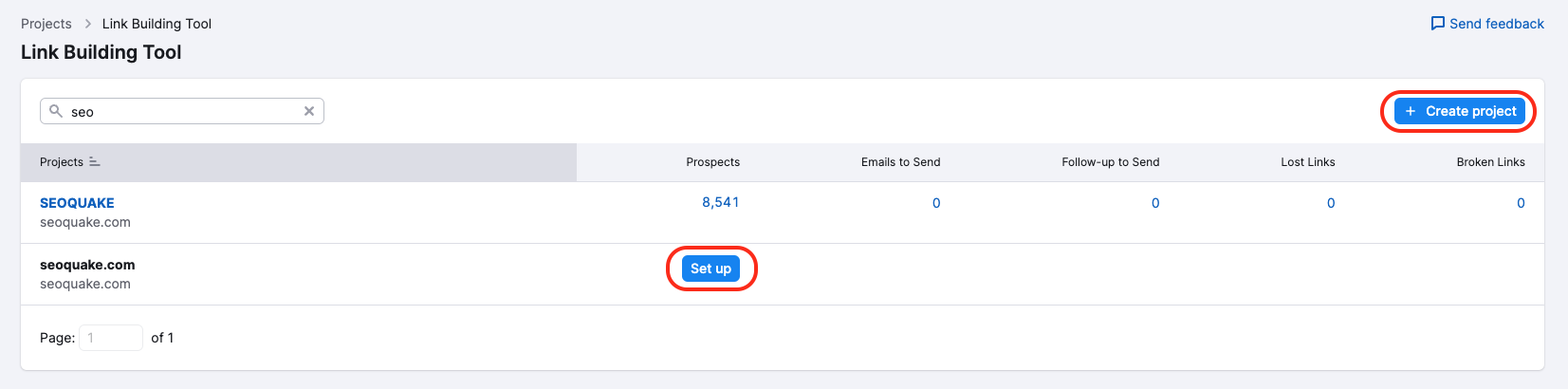This screenshot has height=389, width=1568.
Task: Click SEOQUAKE Broken Links value
Action: point(1521,203)
